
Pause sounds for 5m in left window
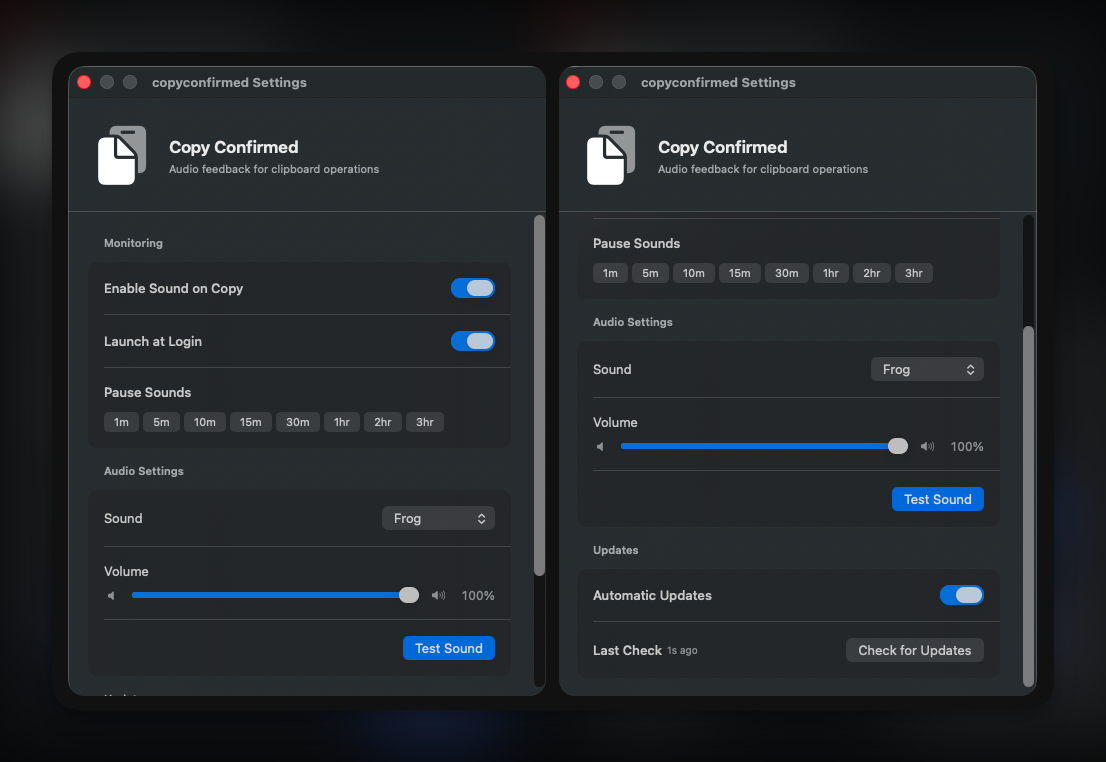click(162, 422)
